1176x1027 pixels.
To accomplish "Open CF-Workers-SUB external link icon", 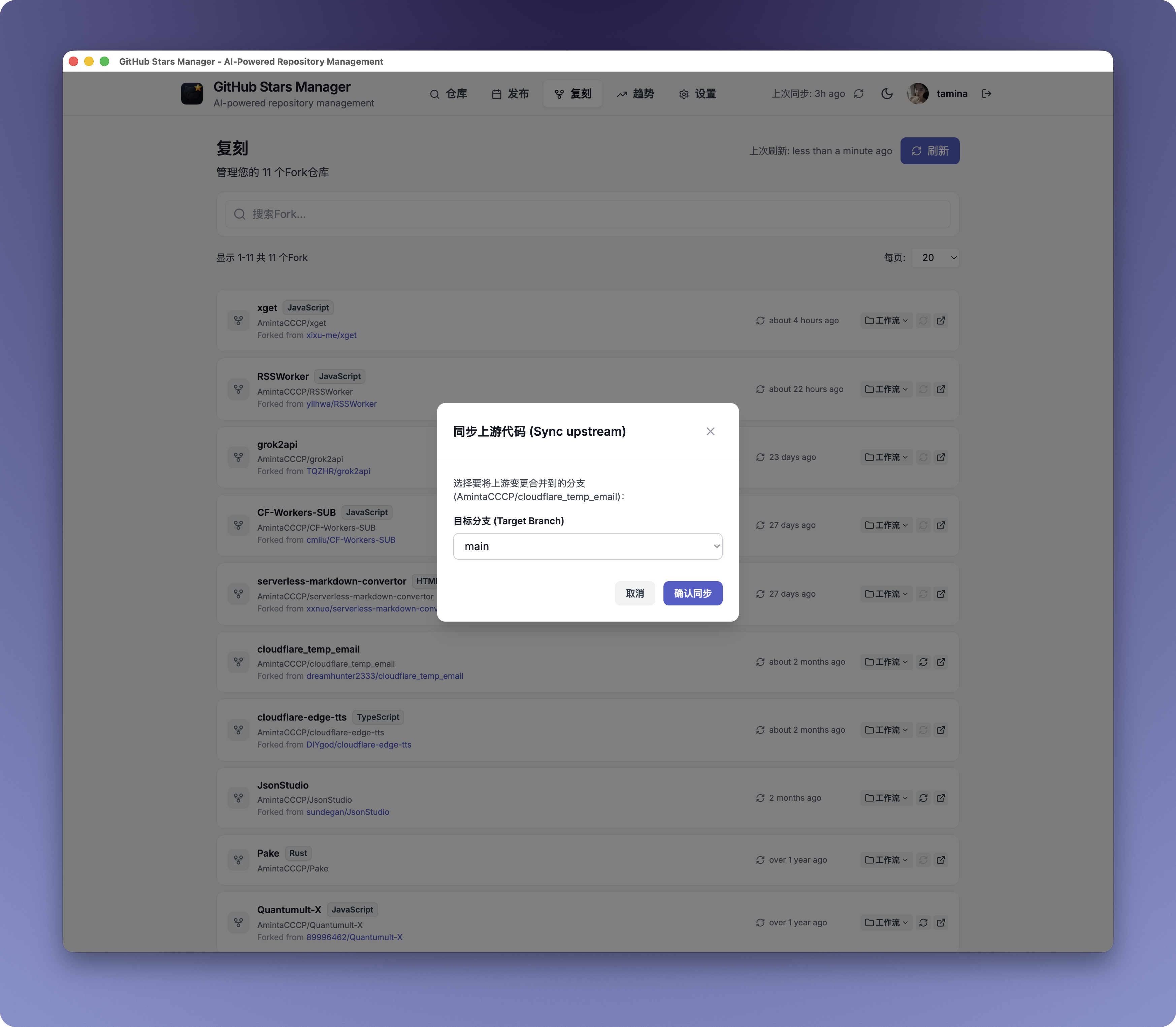I will coord(941,526).
